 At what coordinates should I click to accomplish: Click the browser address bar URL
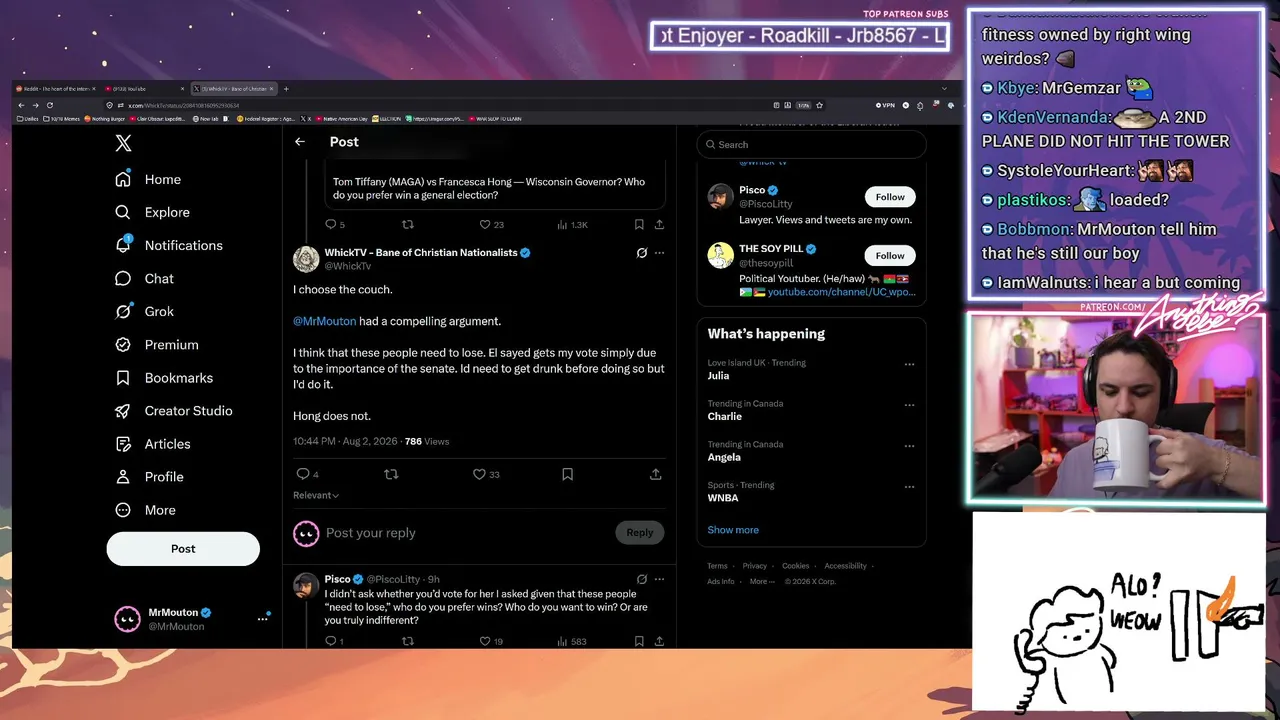(184, 105)
